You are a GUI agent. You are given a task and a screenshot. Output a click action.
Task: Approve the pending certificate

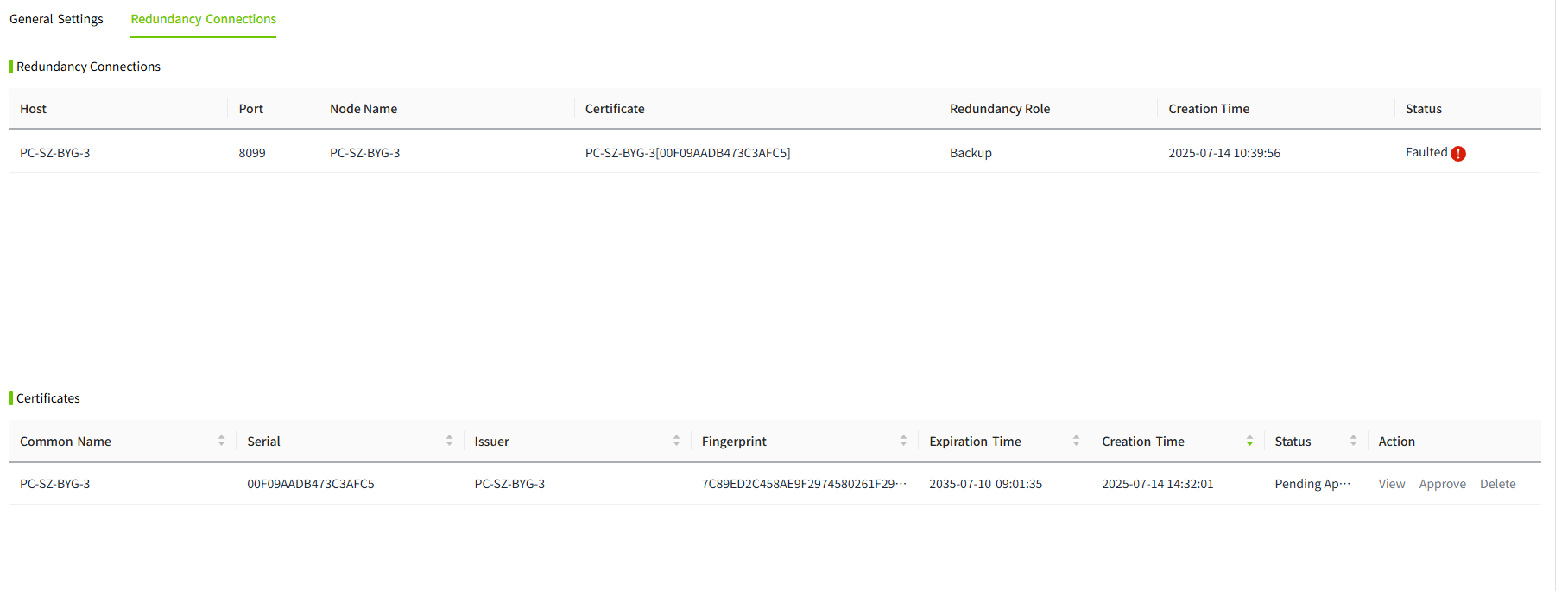1442,484
